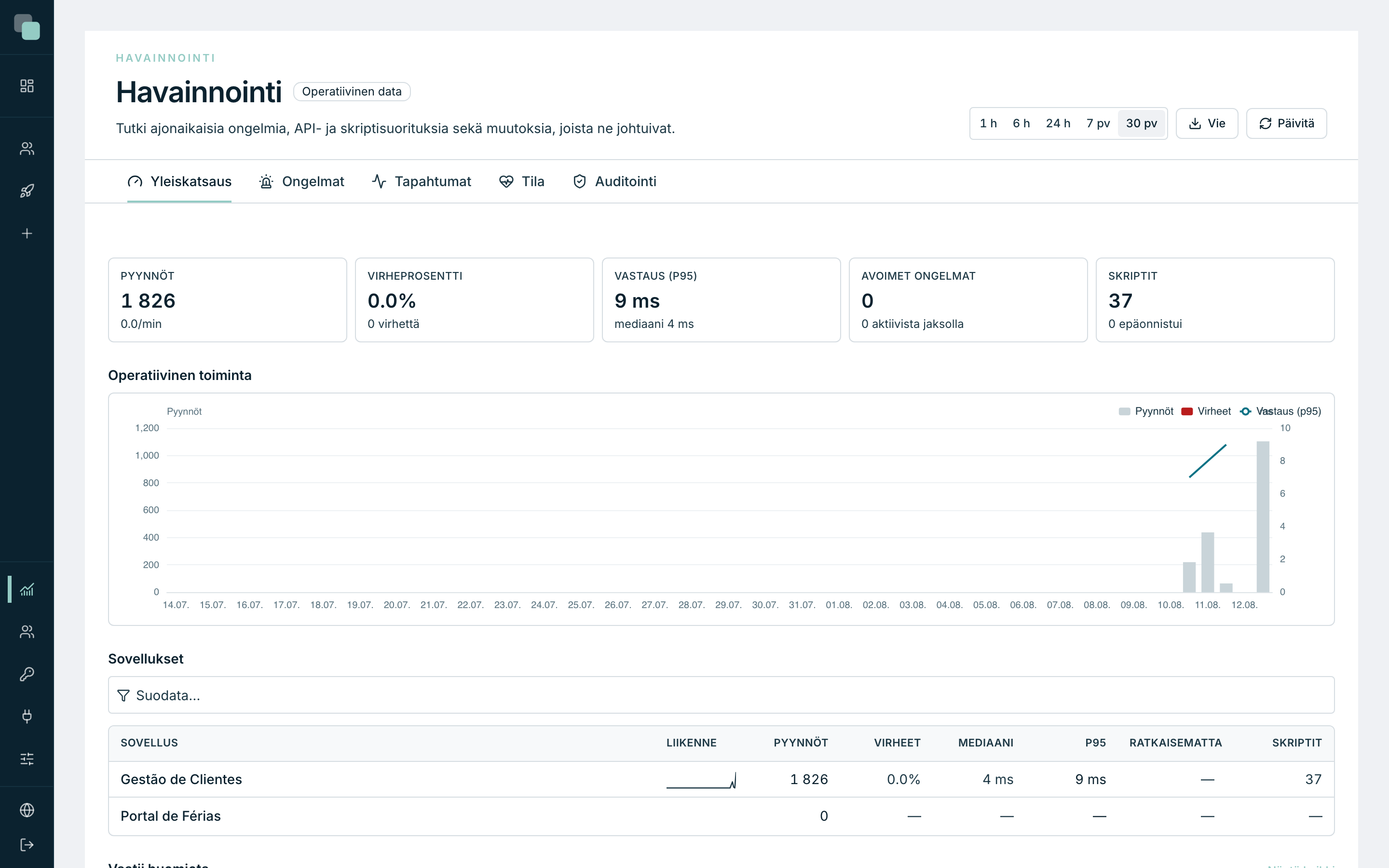The height and width of the screenshot is (868, 1389).
Task: Click the plug icon in sidebar
Action: click(27, 717)
